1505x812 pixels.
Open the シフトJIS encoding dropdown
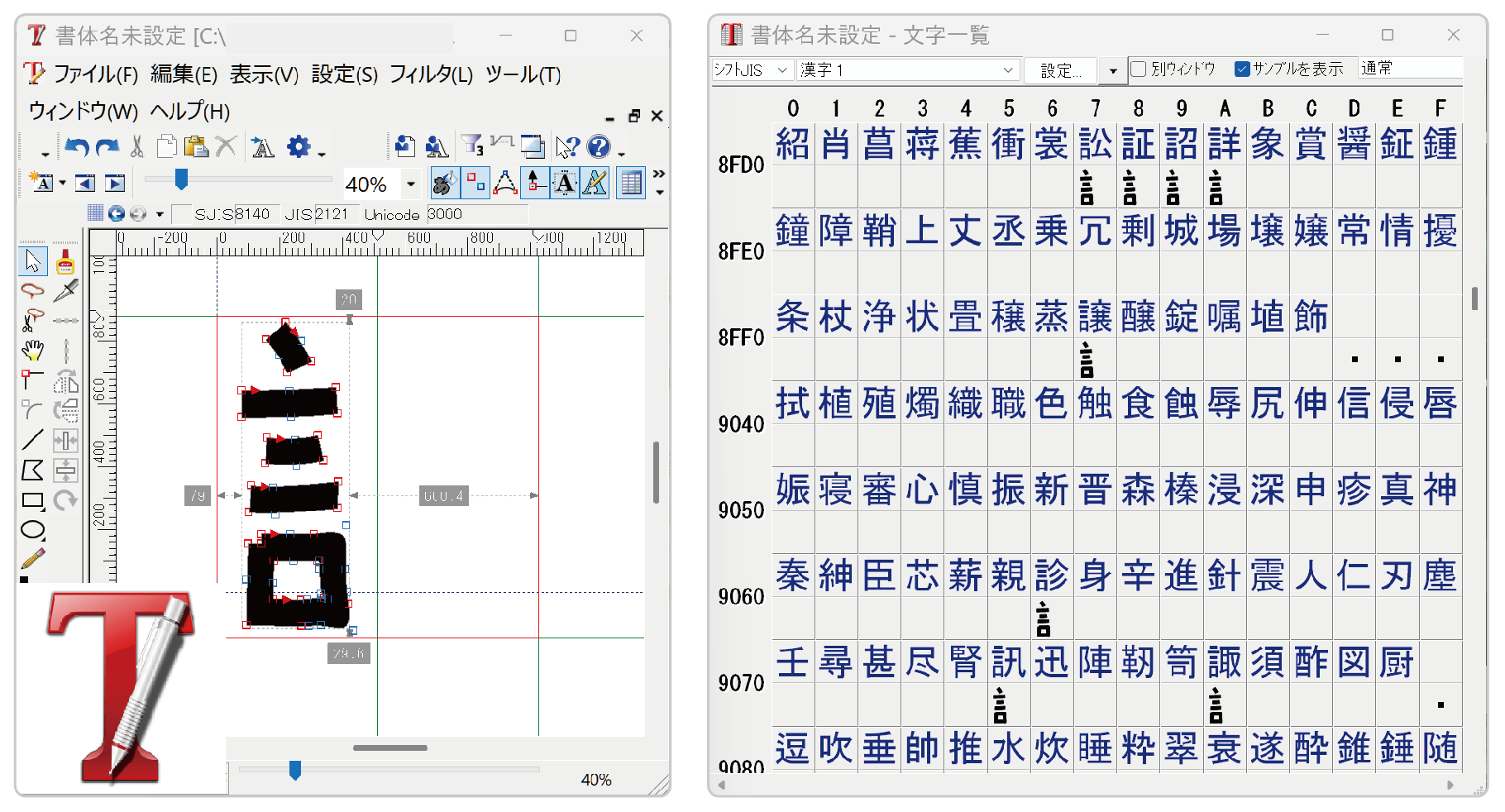pos(752,70)
